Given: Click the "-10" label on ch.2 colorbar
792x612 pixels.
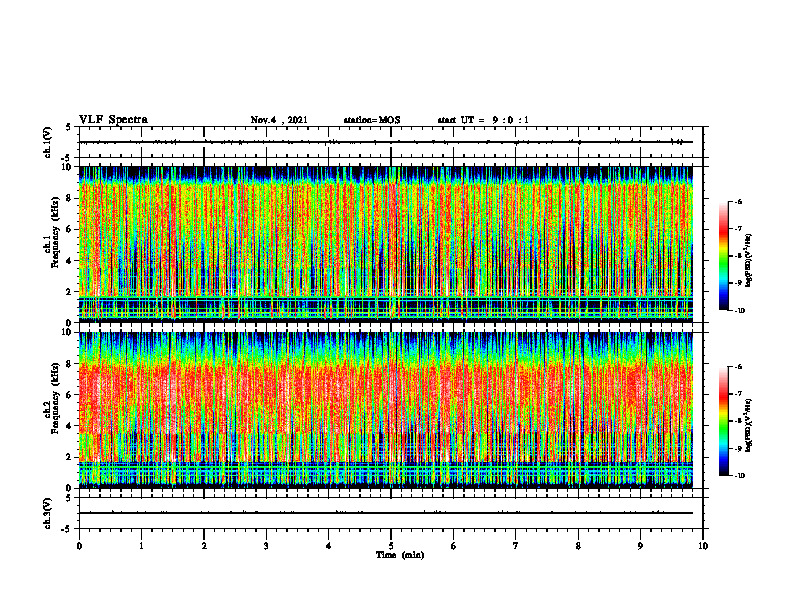Looking at the screenshot, I should click(x=740, y=476).
